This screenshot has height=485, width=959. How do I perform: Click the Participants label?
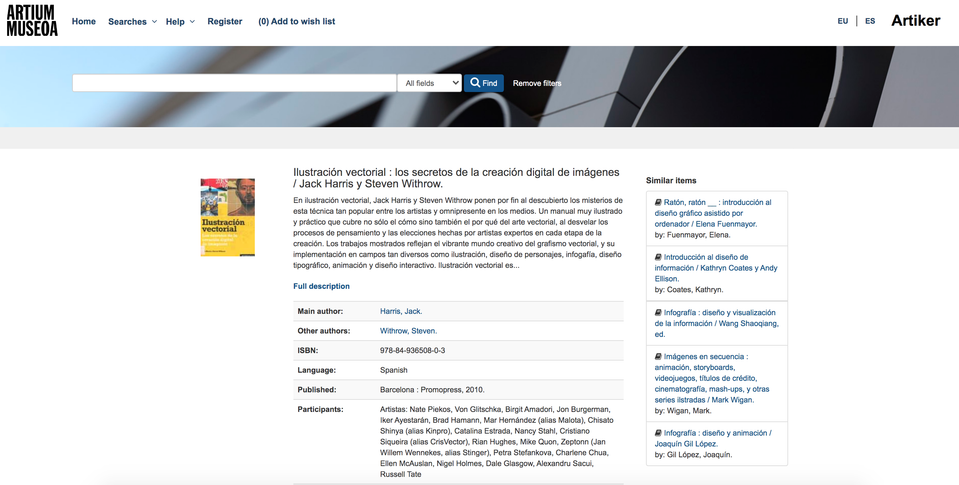320,409
